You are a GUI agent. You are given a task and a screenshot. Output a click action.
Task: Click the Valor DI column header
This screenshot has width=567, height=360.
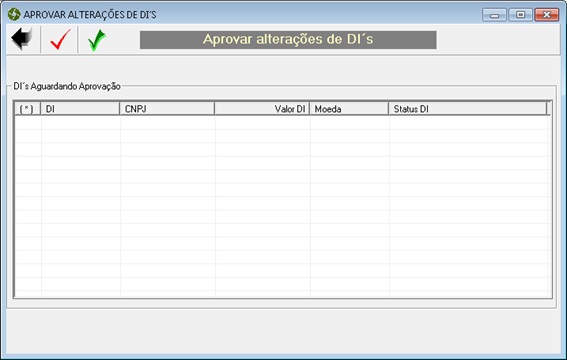262,109
